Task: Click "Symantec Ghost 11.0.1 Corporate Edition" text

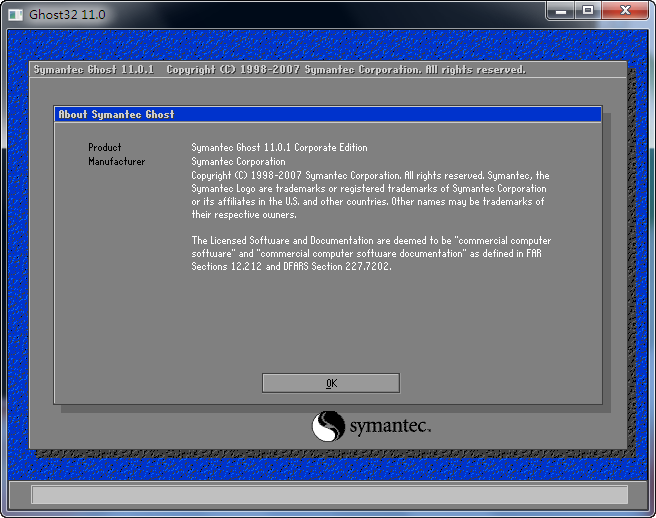Action: pyautogui.click(x=279, y=148)
